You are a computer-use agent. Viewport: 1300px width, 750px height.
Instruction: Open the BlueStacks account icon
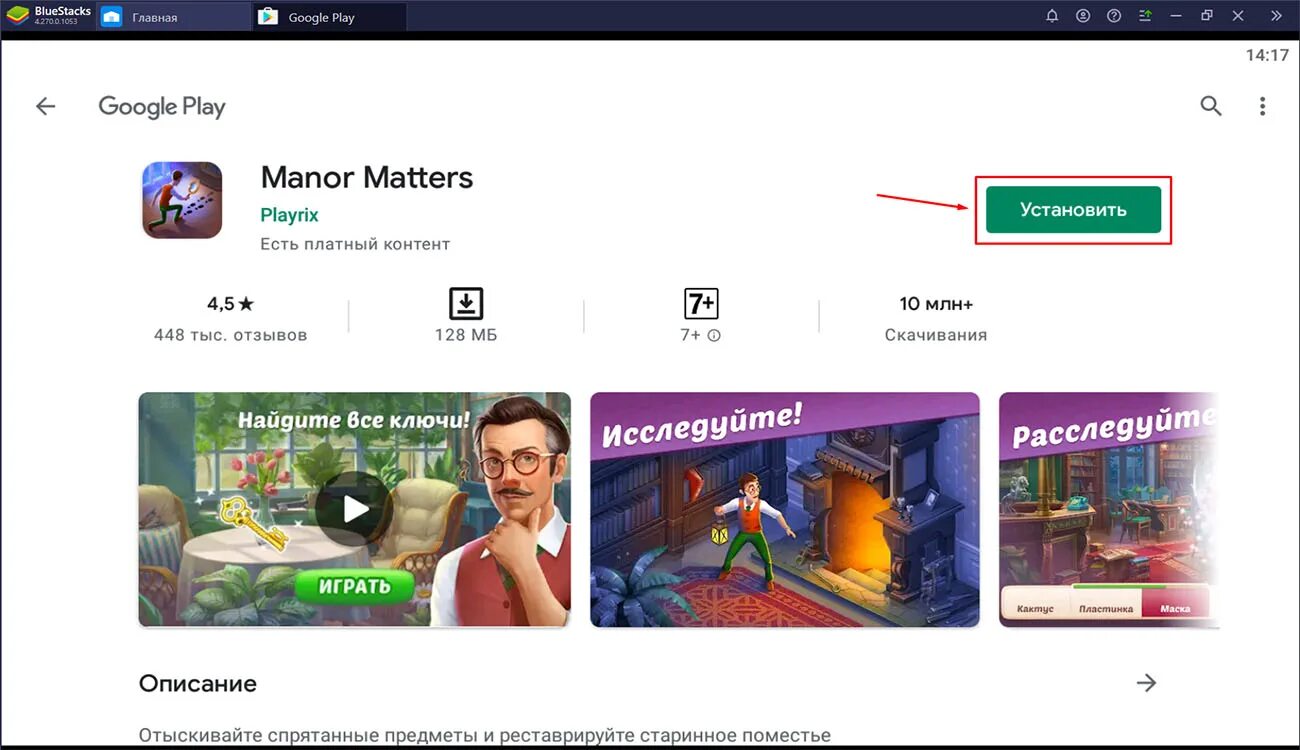[1083, 16]
